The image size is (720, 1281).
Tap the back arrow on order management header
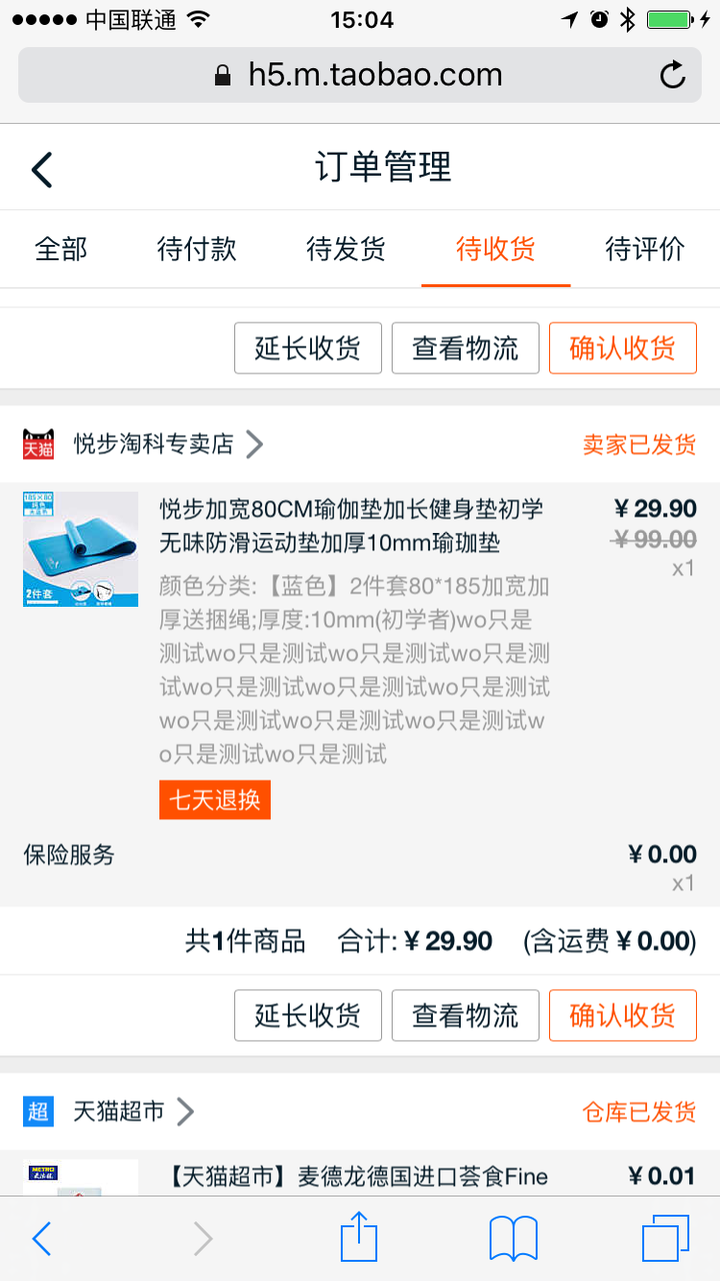40,168
